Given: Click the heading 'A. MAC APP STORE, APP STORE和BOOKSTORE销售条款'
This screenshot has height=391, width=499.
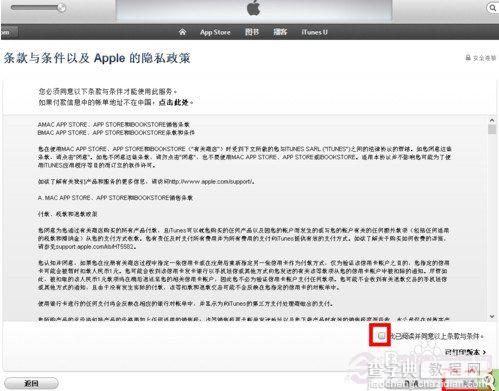Looking at the screenshot, I should pos(115,198).
